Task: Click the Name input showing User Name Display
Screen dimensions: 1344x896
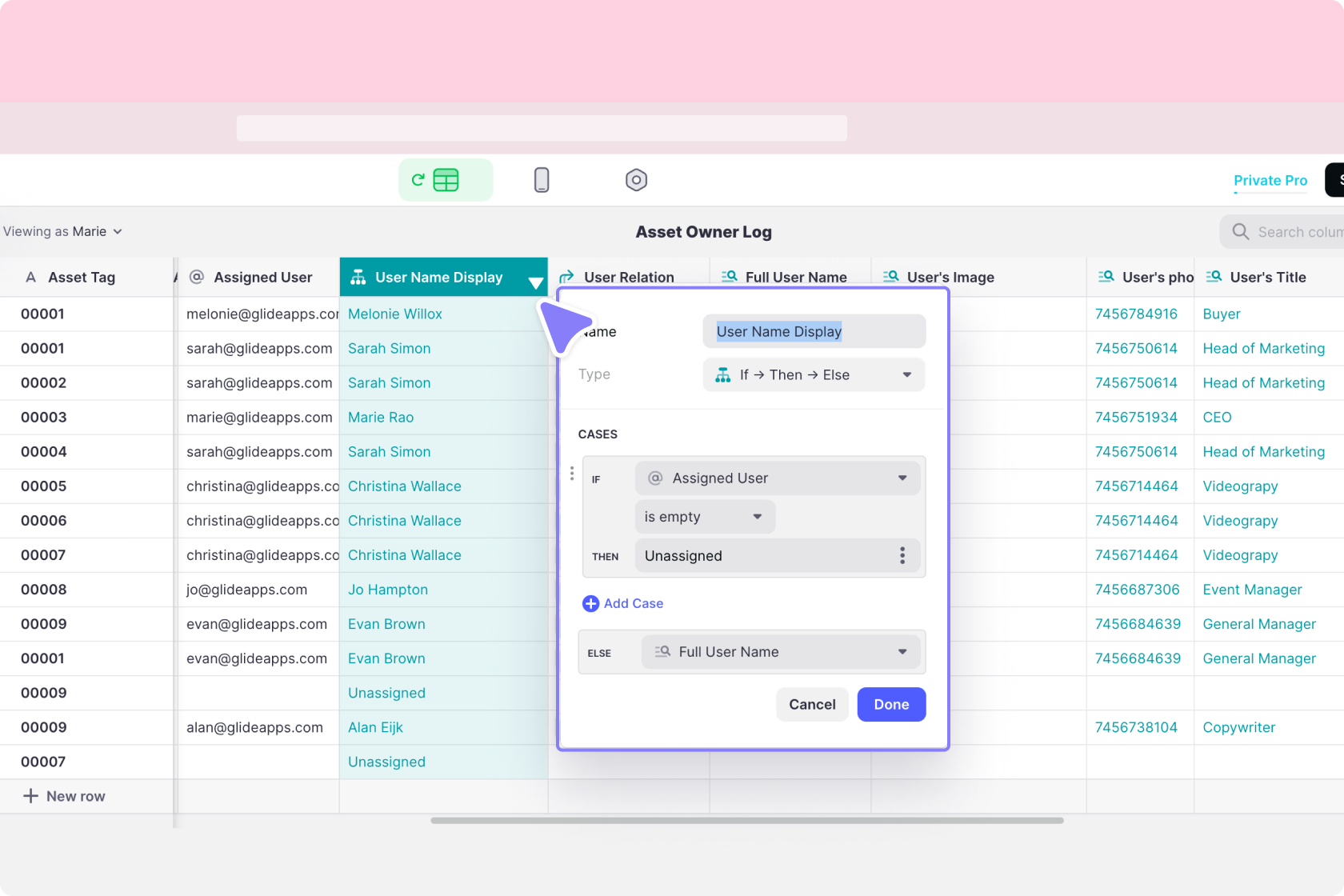Action: pos(813,331)
